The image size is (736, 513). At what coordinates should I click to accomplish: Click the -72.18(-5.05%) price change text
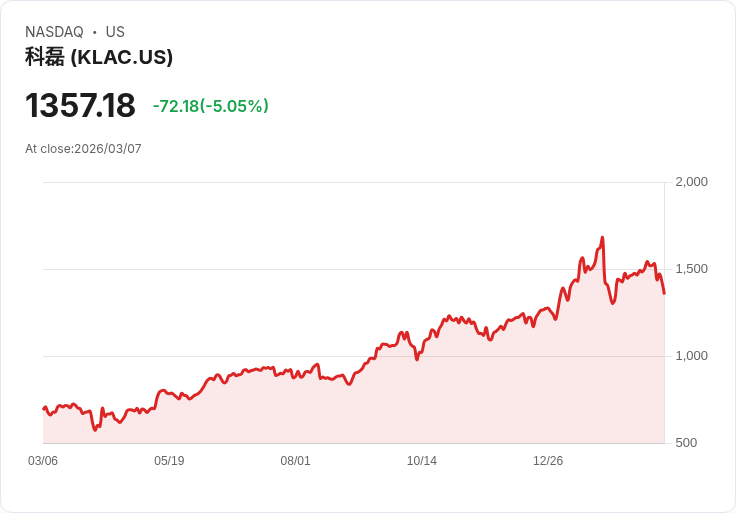(x=211, y=106)
